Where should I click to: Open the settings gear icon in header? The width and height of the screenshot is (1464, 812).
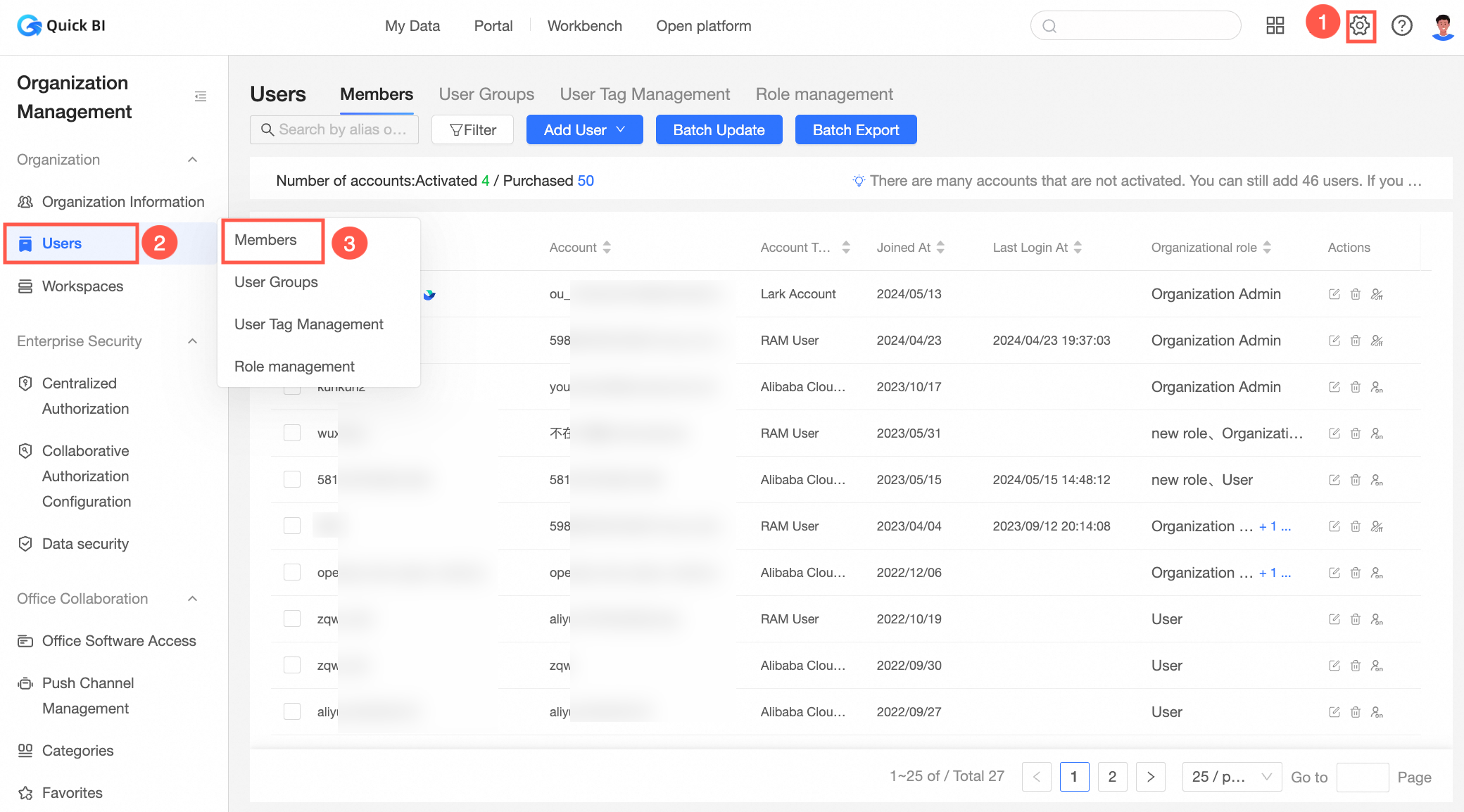[1360, 26]
